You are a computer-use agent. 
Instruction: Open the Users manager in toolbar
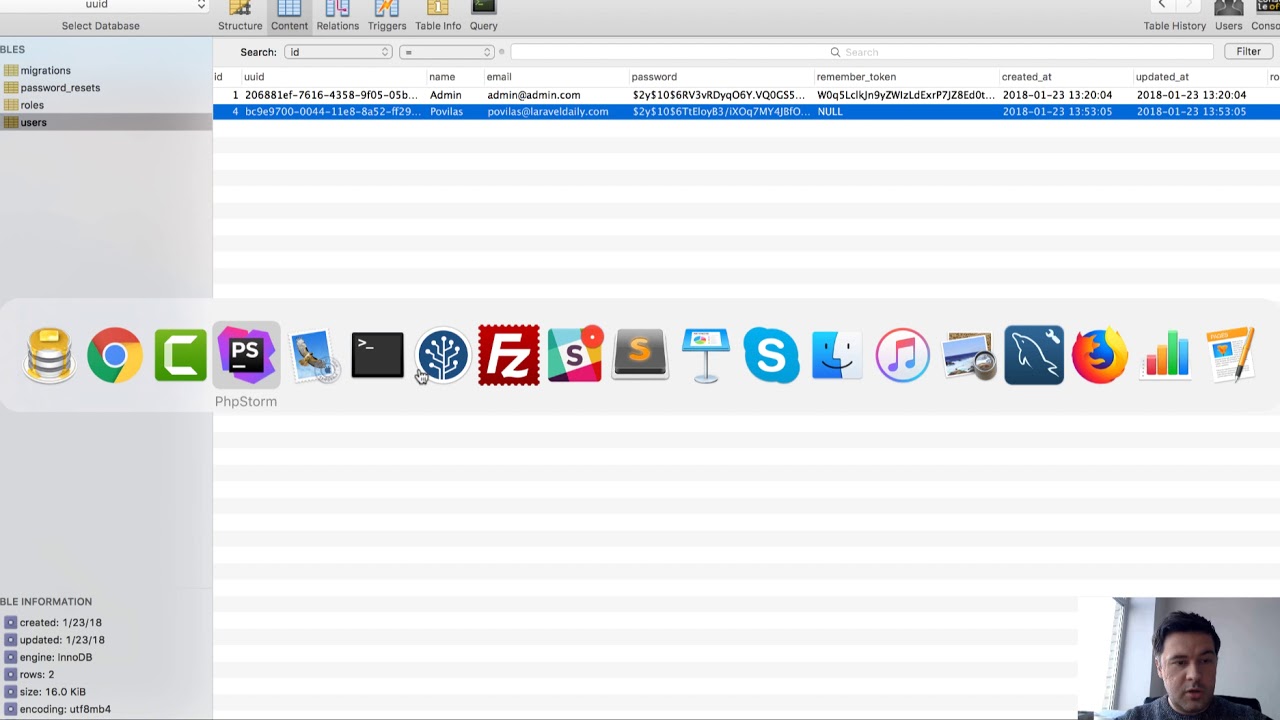coord(1228,16)
